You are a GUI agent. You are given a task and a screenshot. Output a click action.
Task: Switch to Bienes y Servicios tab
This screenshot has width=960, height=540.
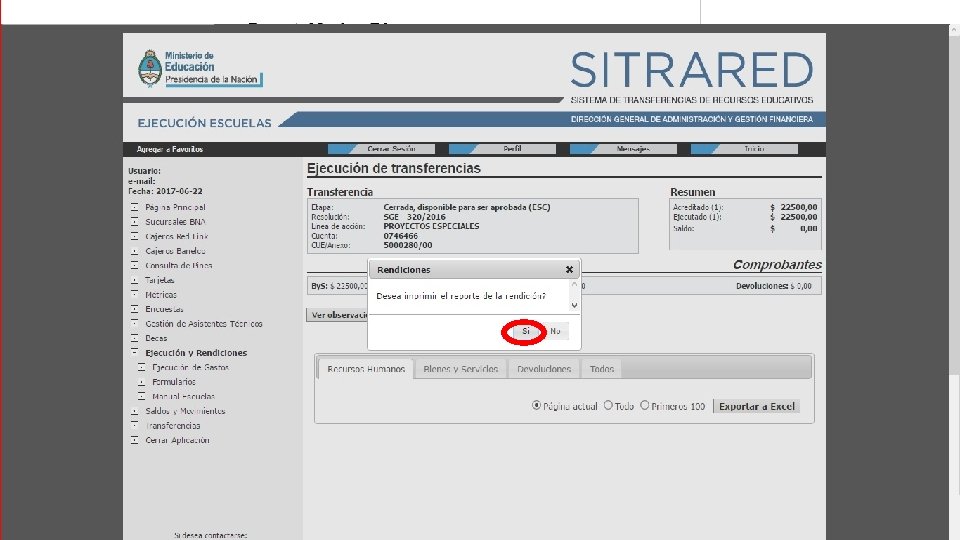tap(460, 369)
